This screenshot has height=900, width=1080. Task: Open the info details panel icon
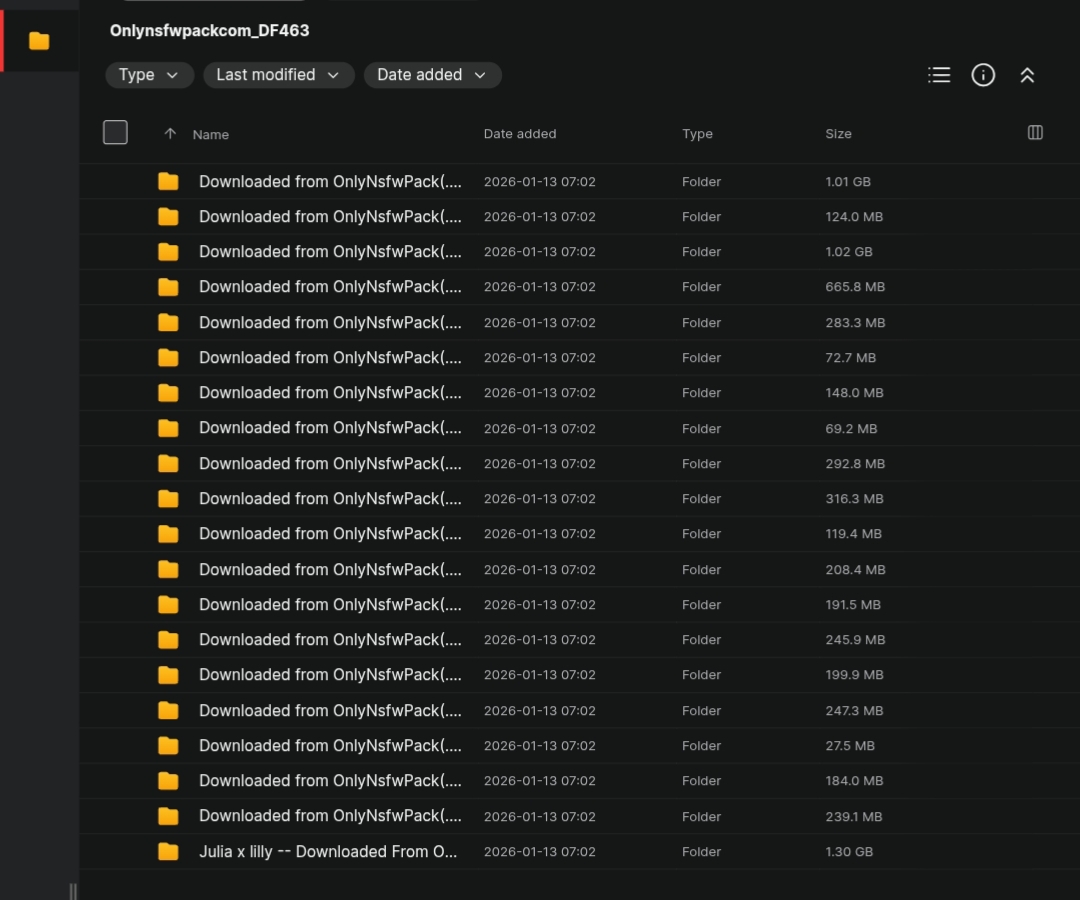point(983,75)
